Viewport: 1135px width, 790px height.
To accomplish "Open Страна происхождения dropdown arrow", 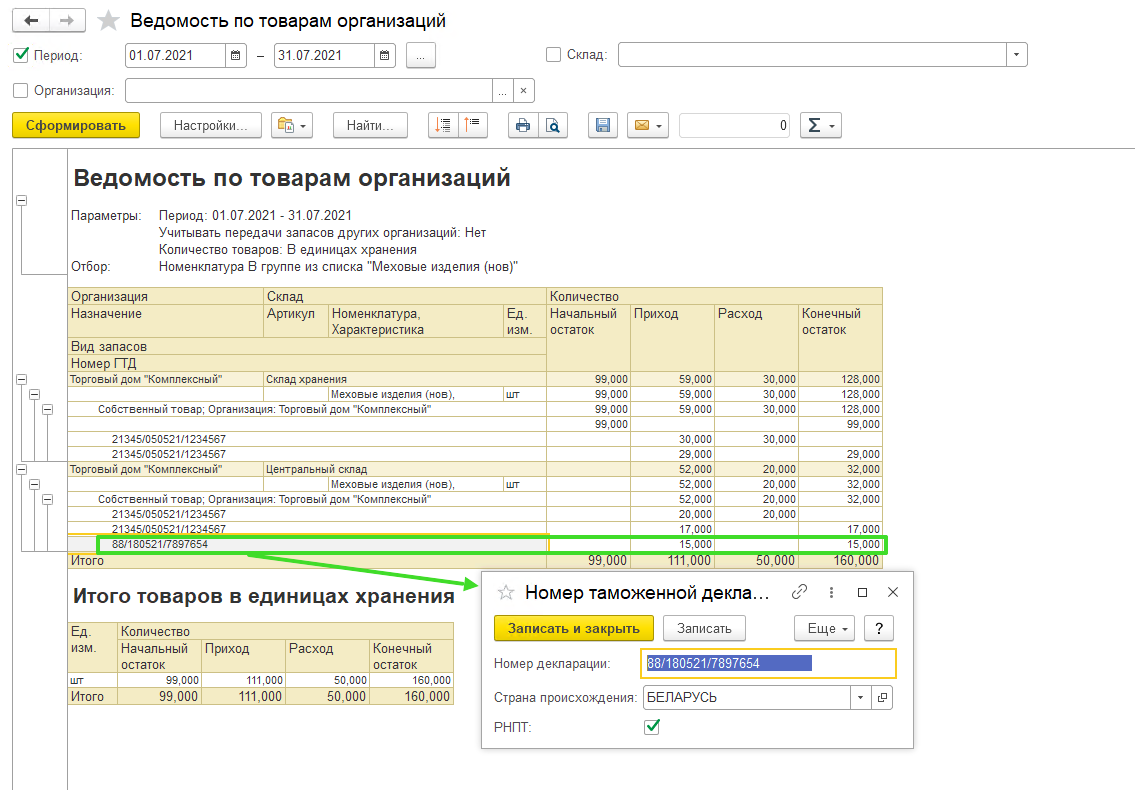I will point(860,698).
